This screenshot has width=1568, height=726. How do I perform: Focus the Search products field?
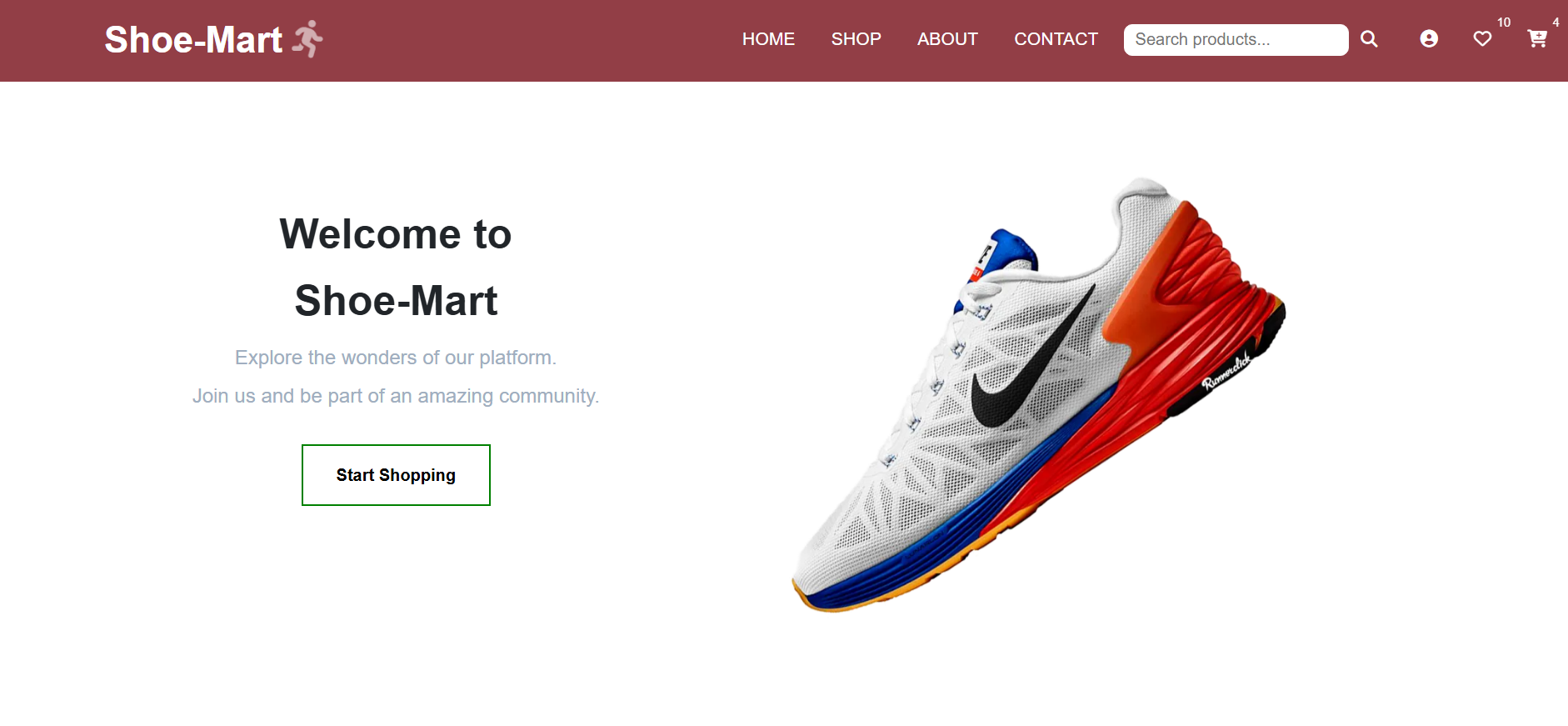pyautogui.click(x=1236, y=40)
